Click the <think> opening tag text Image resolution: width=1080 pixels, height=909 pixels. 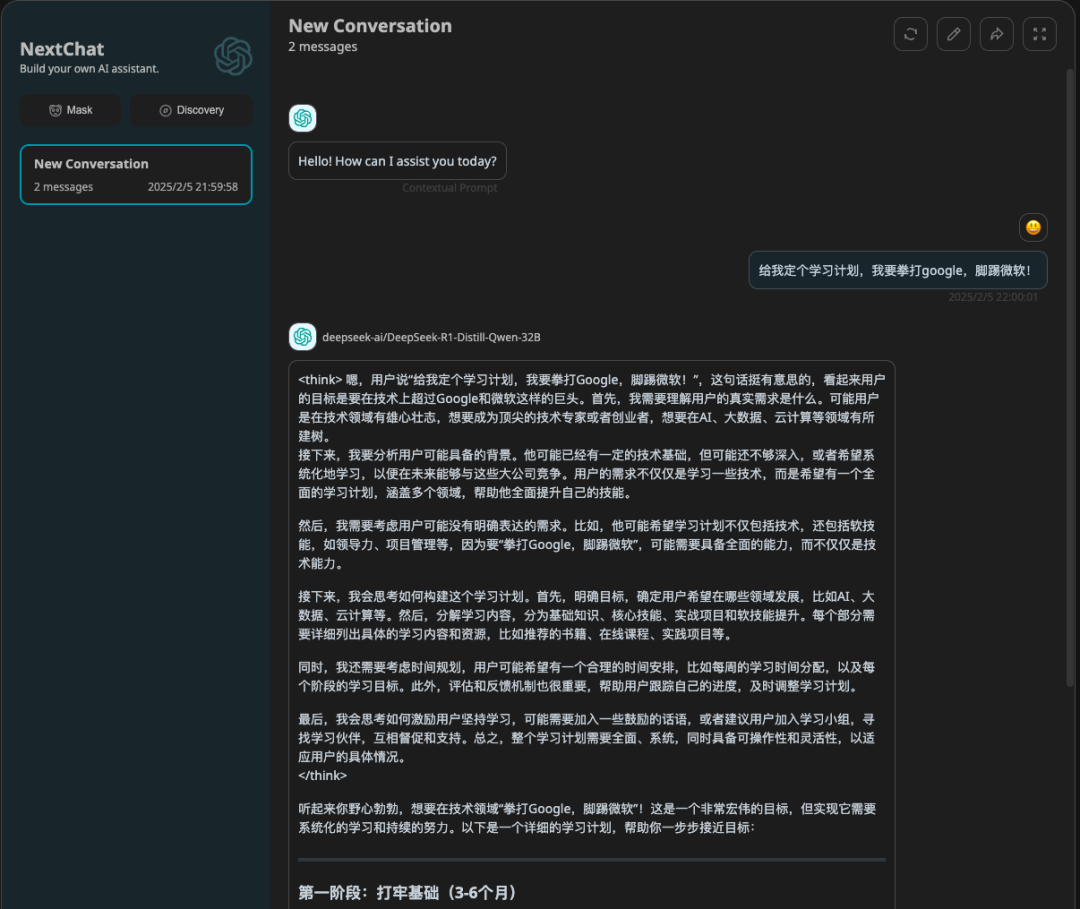320,380
